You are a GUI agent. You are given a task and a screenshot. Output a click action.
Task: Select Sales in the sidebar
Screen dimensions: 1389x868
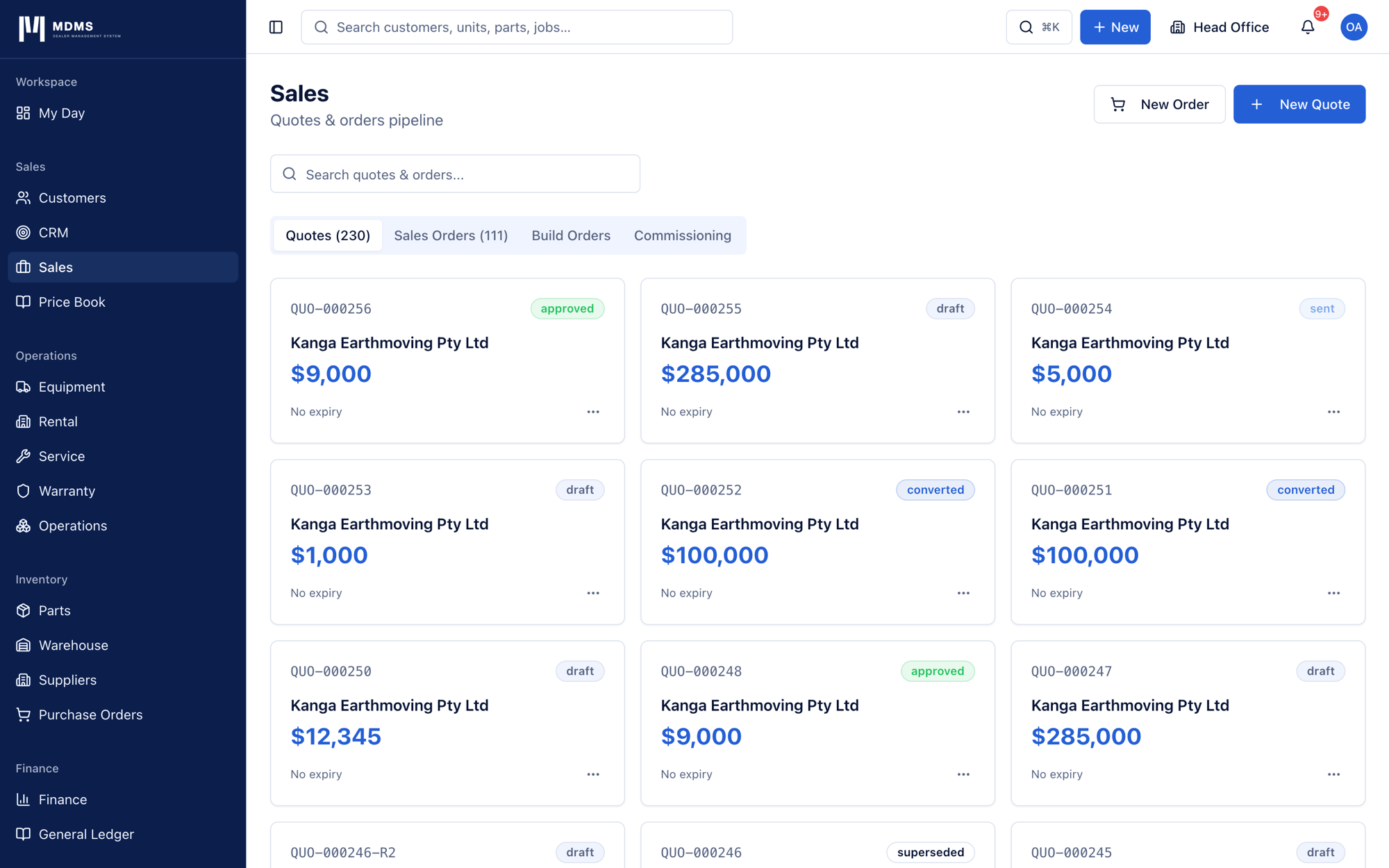(x=123, y=267)
